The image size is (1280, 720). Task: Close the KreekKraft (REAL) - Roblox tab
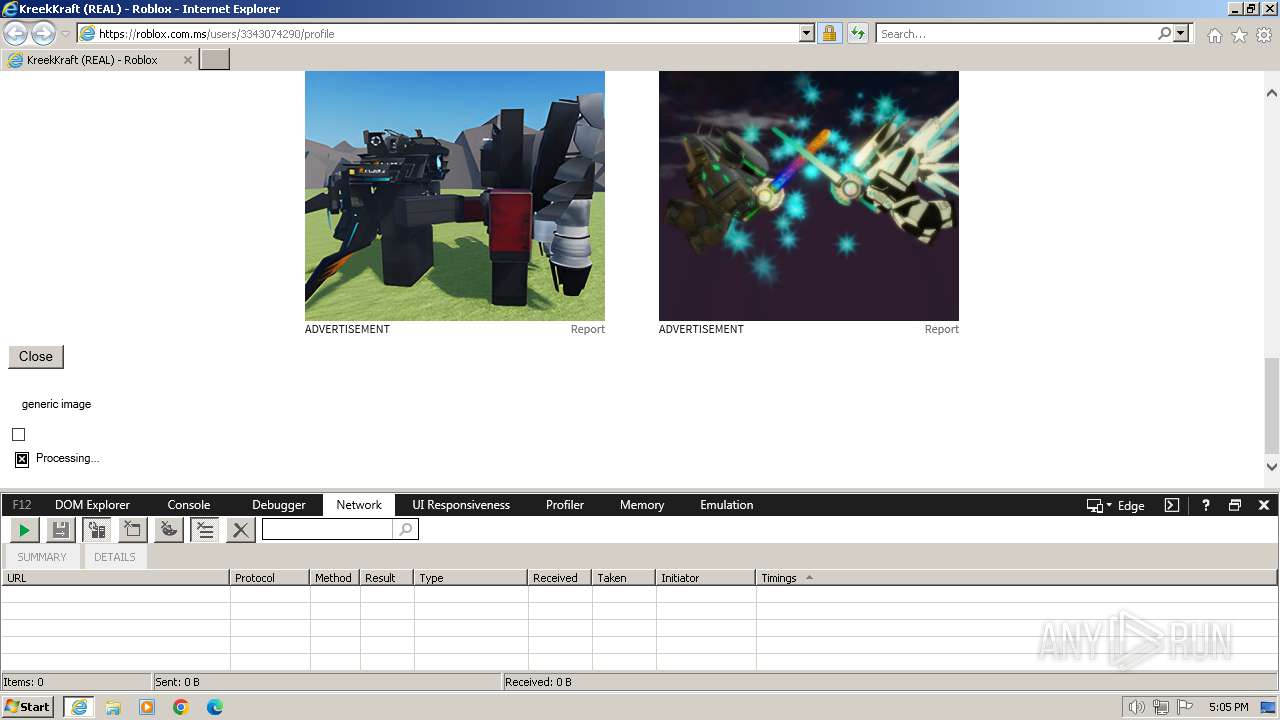coord(187,60)
